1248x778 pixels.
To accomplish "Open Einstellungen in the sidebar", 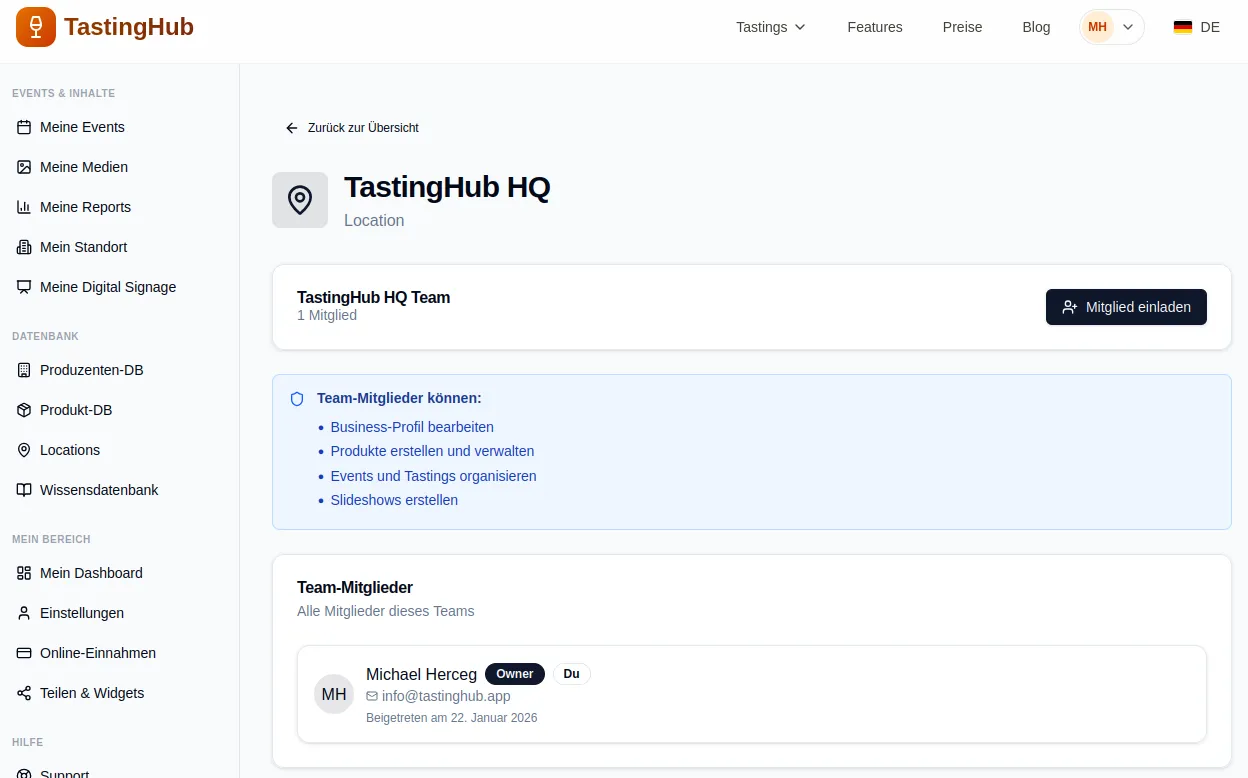I will tap(82, 613).
